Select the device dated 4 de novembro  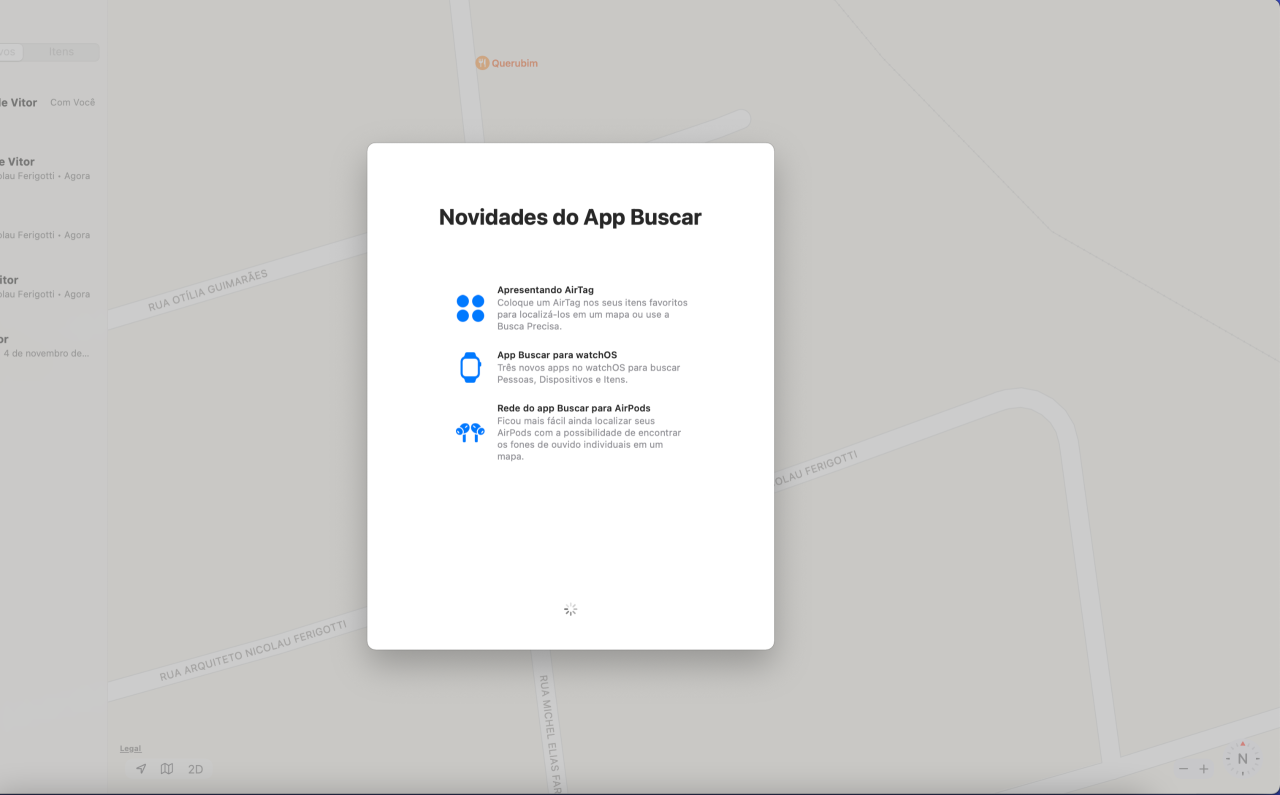[x=45, y=346]
